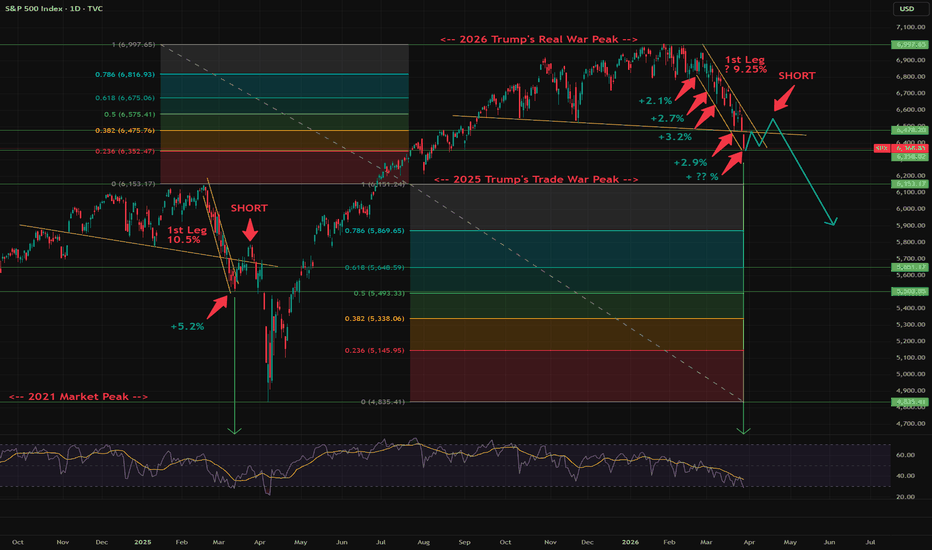The width and height of the screenshot is (932, 550).
Task: Click the green down arrowhead below March 2025
Action: 234,430
